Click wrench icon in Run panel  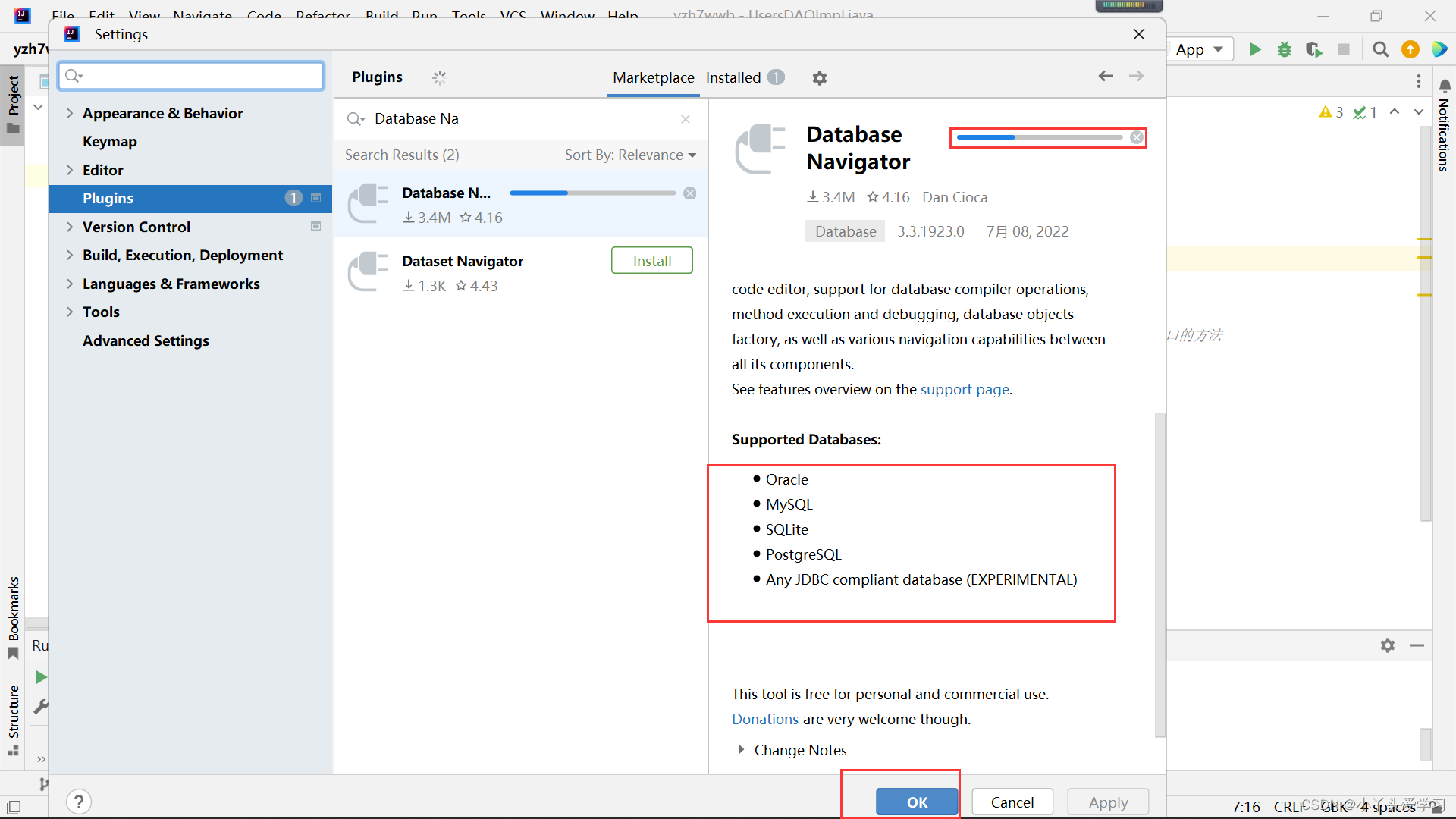pos(41,707)
